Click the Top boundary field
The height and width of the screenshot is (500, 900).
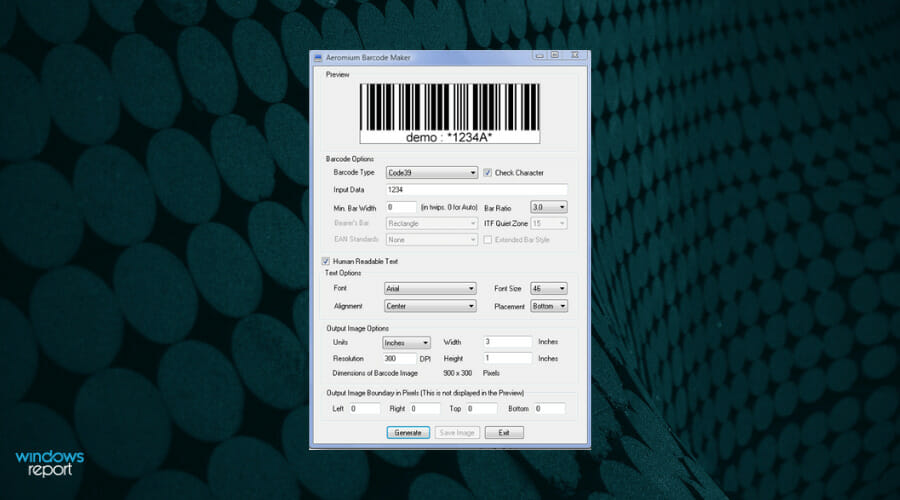coord(482,409)
